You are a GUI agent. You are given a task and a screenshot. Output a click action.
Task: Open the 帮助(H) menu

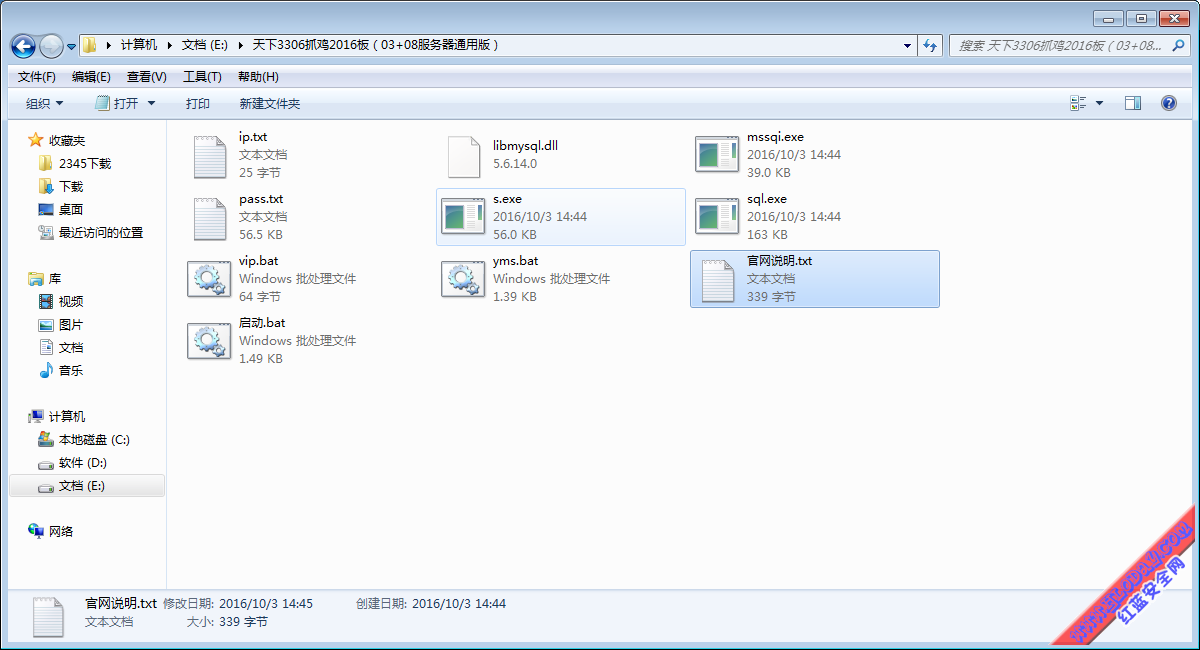click(258, 77)
